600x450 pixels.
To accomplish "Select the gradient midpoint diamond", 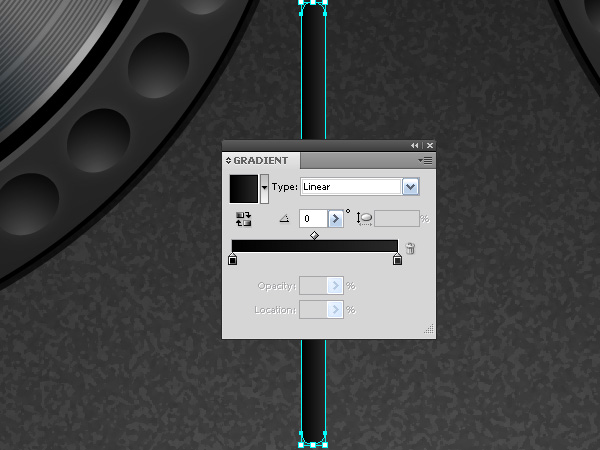I will point(315,235).
